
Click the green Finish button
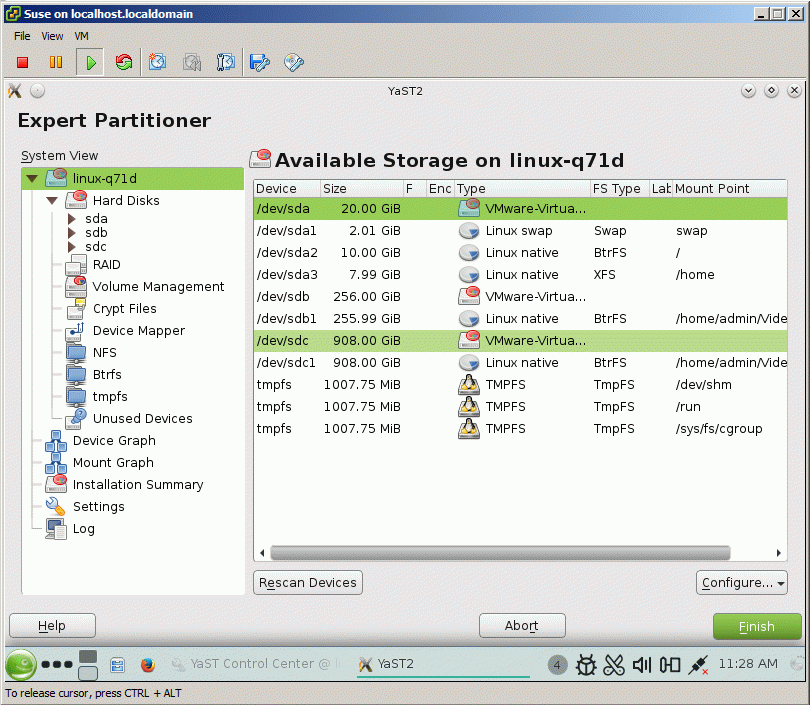757,626
